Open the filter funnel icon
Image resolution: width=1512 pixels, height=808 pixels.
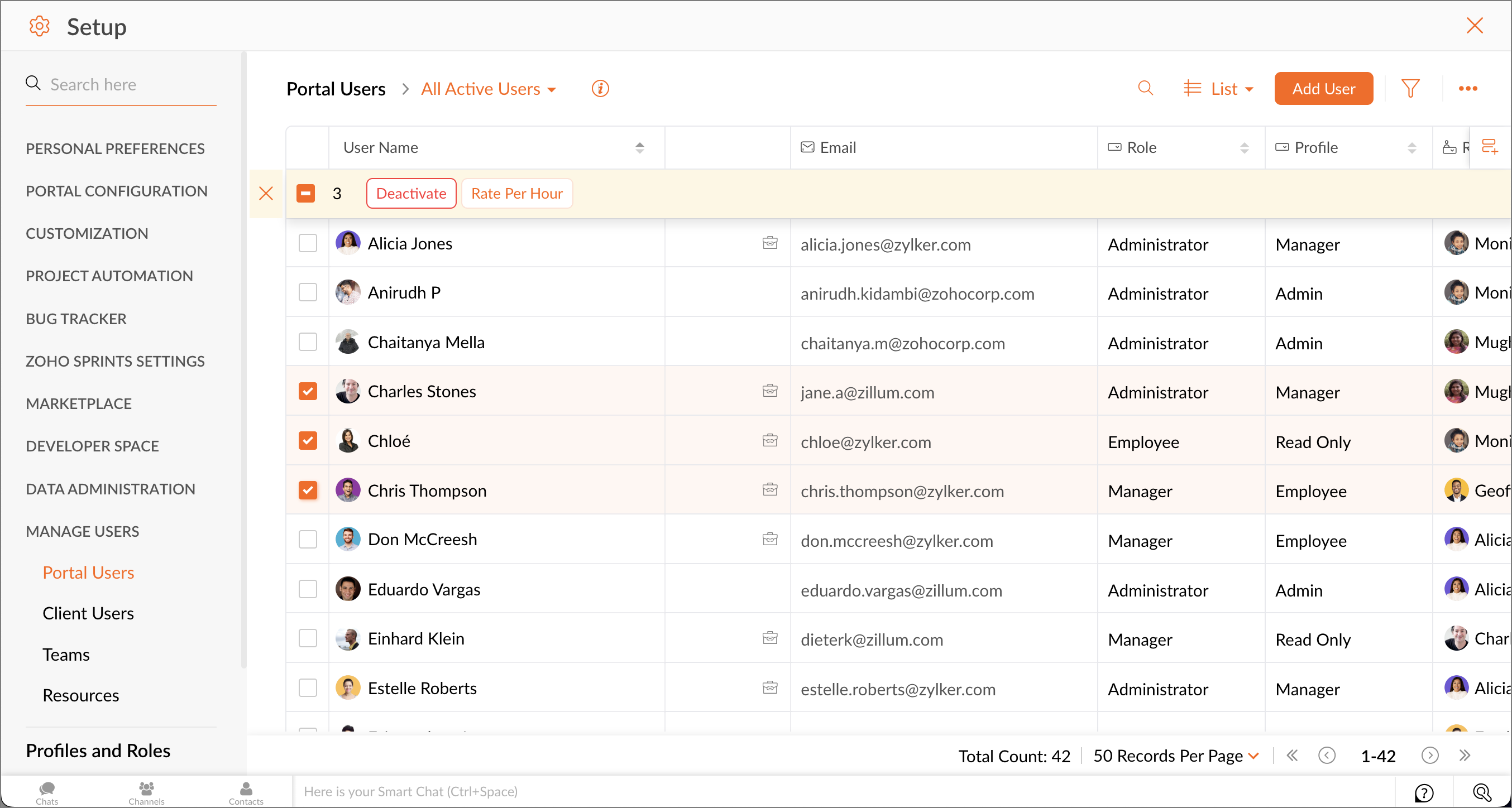(1410, 89)
